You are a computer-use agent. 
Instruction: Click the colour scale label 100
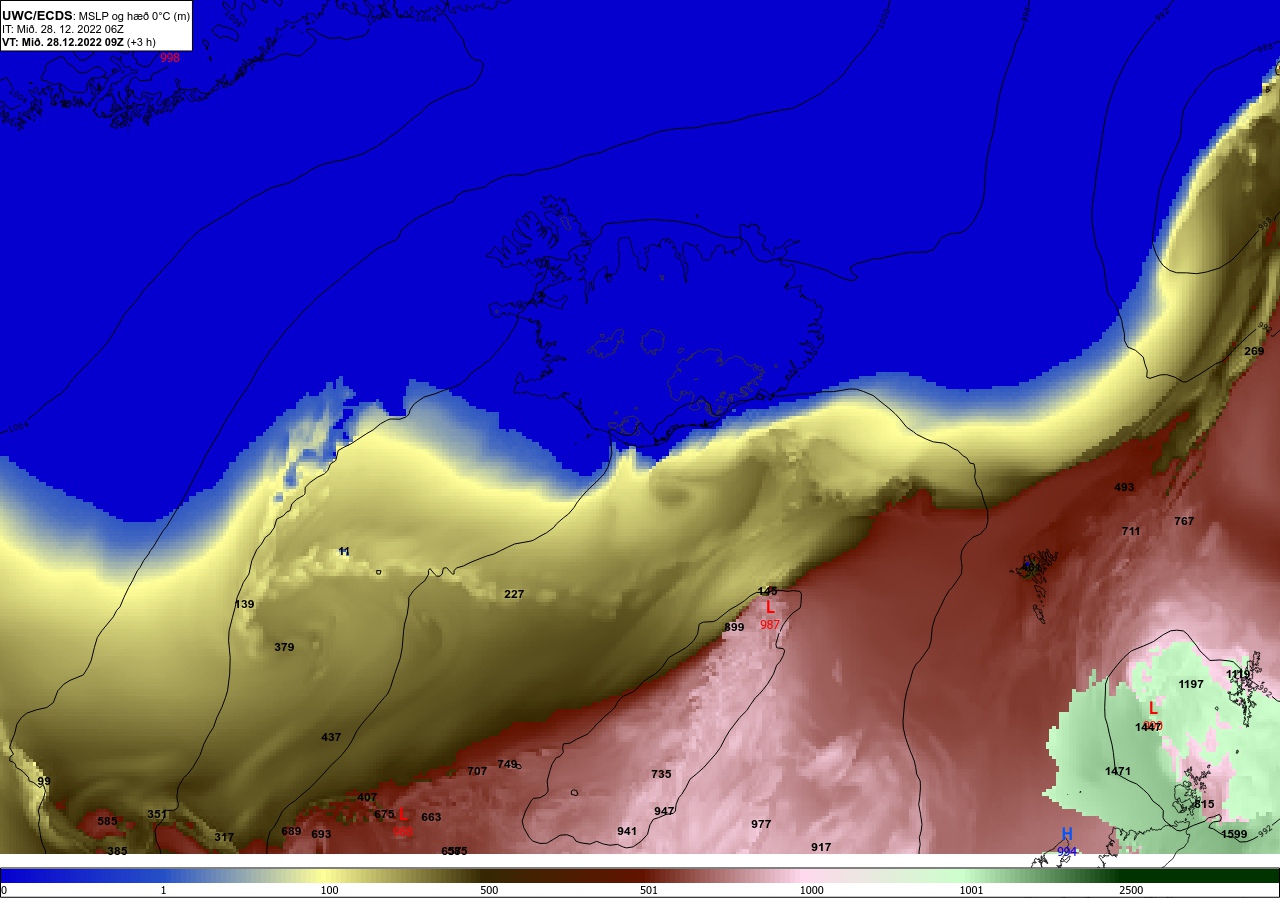(x=329, y=890)
